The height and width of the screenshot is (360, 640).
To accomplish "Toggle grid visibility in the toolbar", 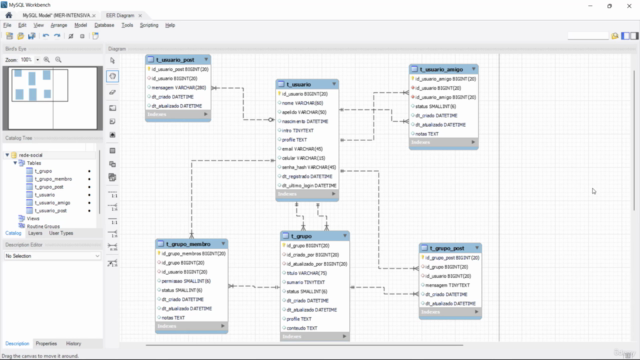I will (x=71, y=36).
